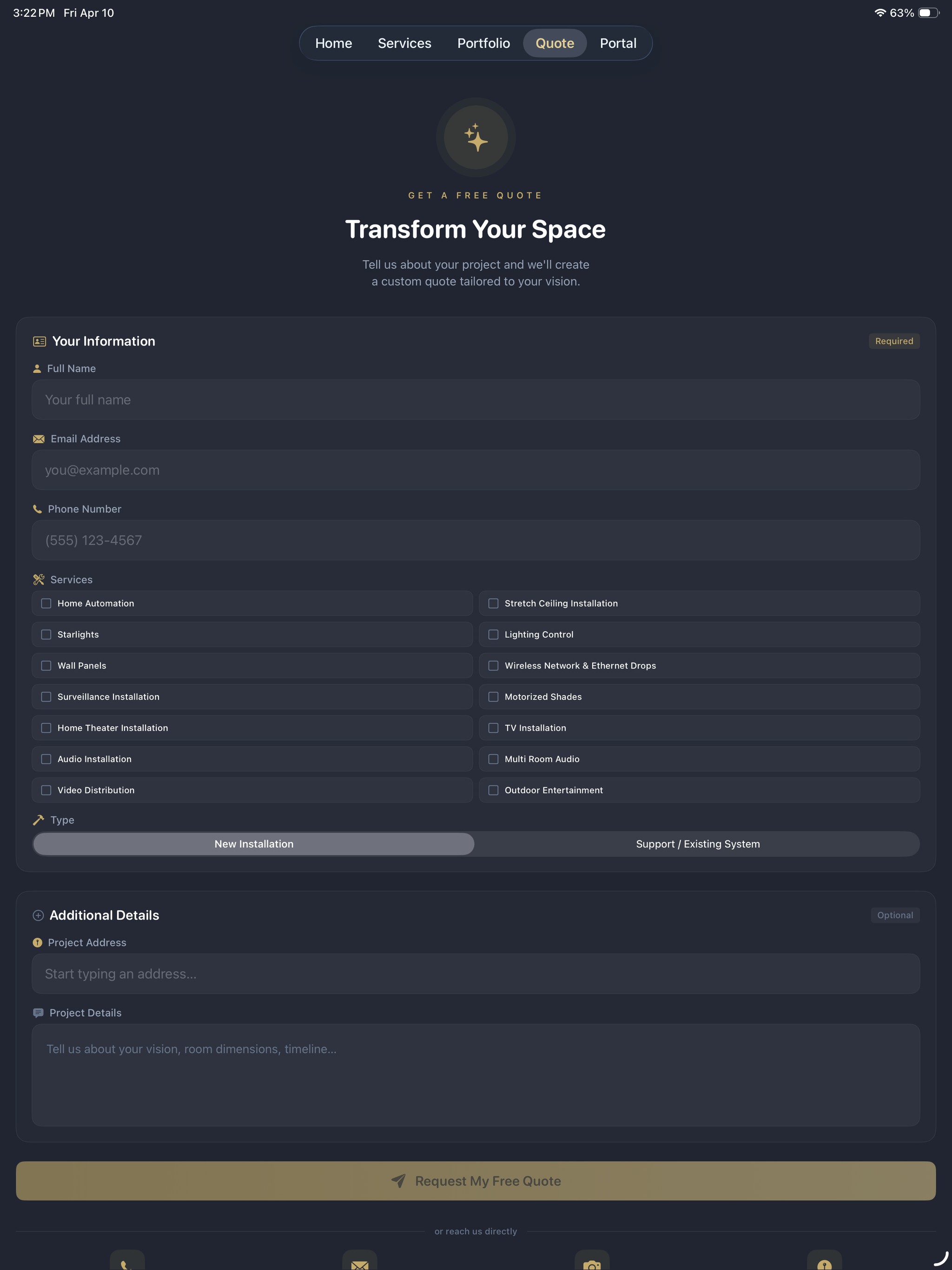Click the Phone Number input field
The width and height of the screenshot is (952, 1270).
pyautogui.click(x=476, y=540)
